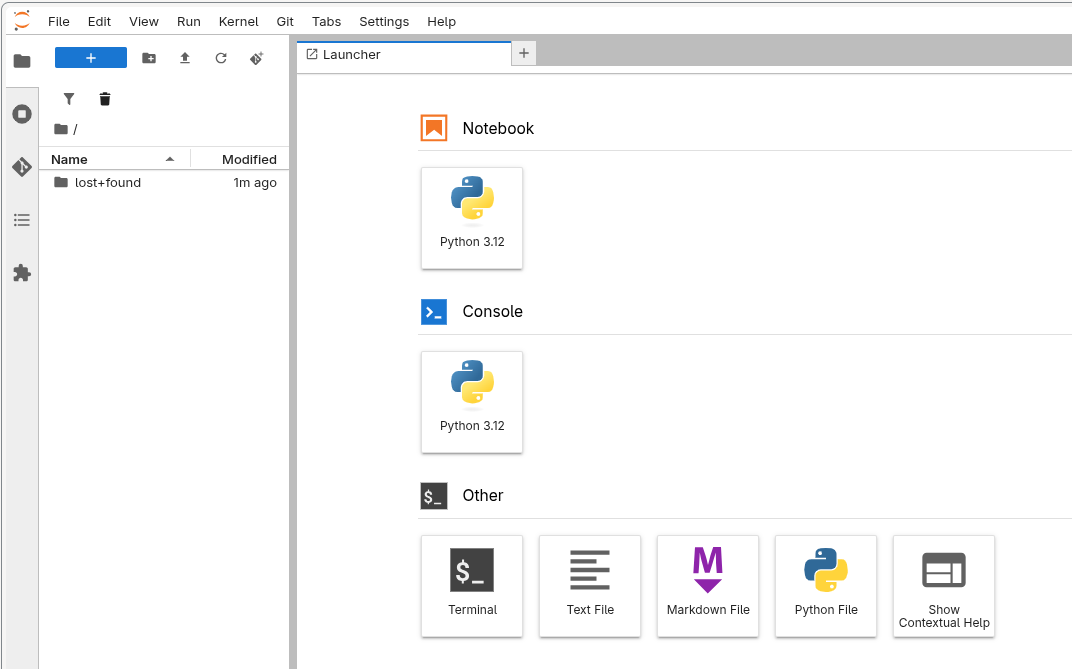
Task: Click the Upload Files icon
Action: pyautogui.click(x=185, y=58)
